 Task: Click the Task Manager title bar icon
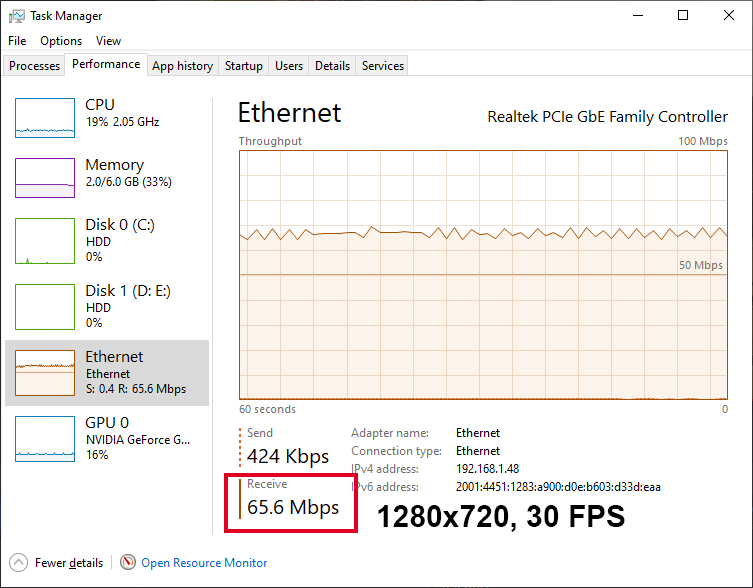click(x=17, y=16)
